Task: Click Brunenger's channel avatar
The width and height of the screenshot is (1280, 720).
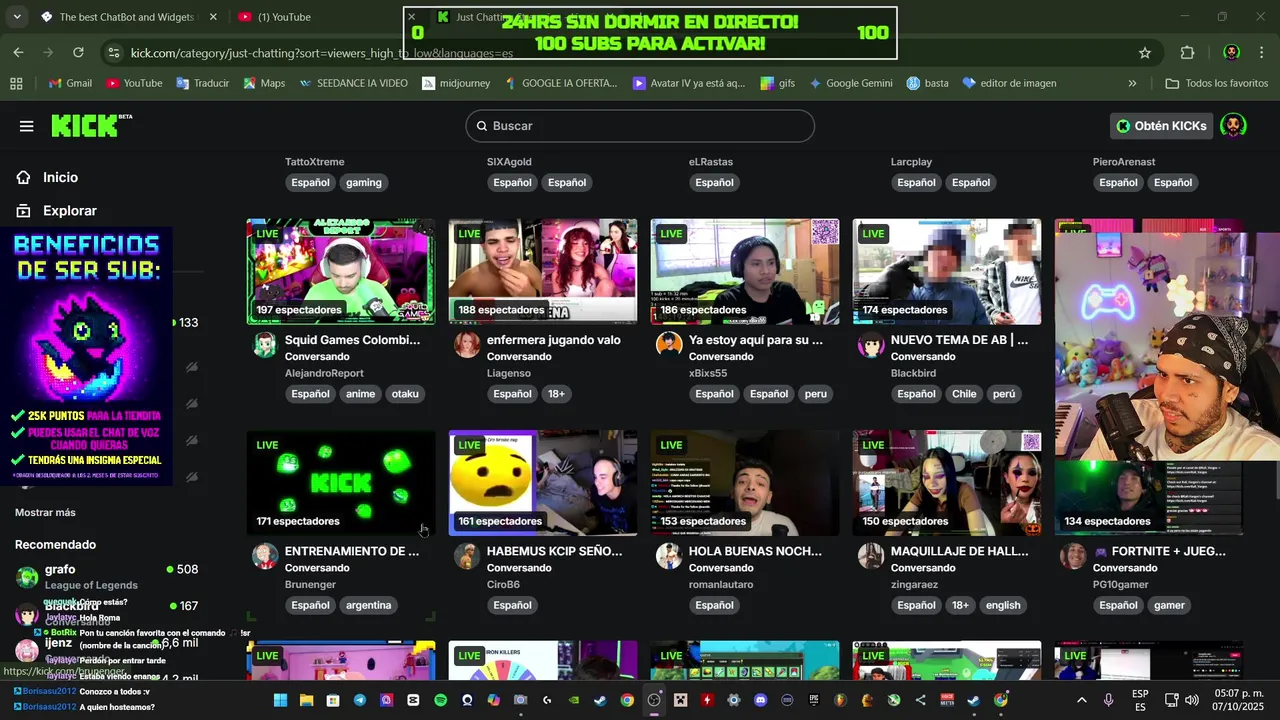Action: coord(265,556)
